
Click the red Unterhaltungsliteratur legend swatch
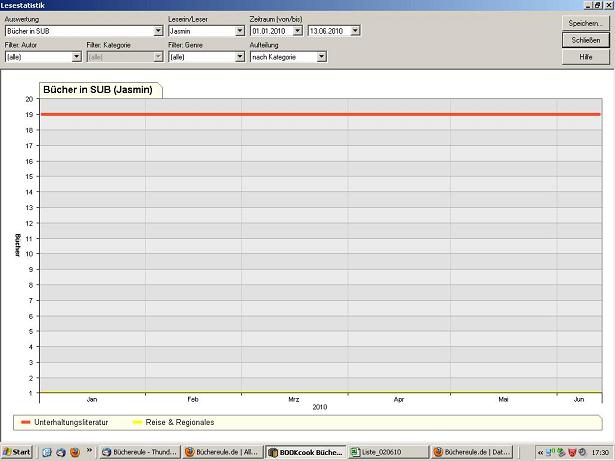click(x=26, y=423)
